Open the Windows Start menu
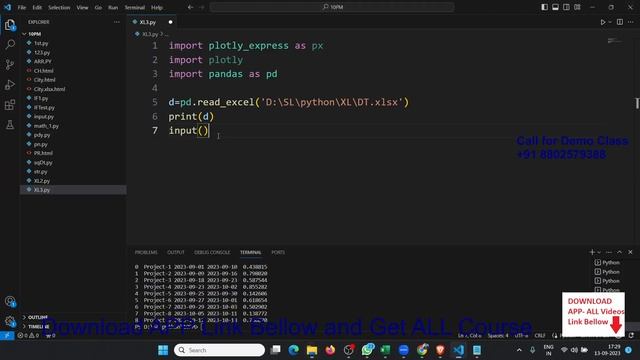The width and height of the screenshot is (640, 360). pyautogui.click(x=163, y=350)
